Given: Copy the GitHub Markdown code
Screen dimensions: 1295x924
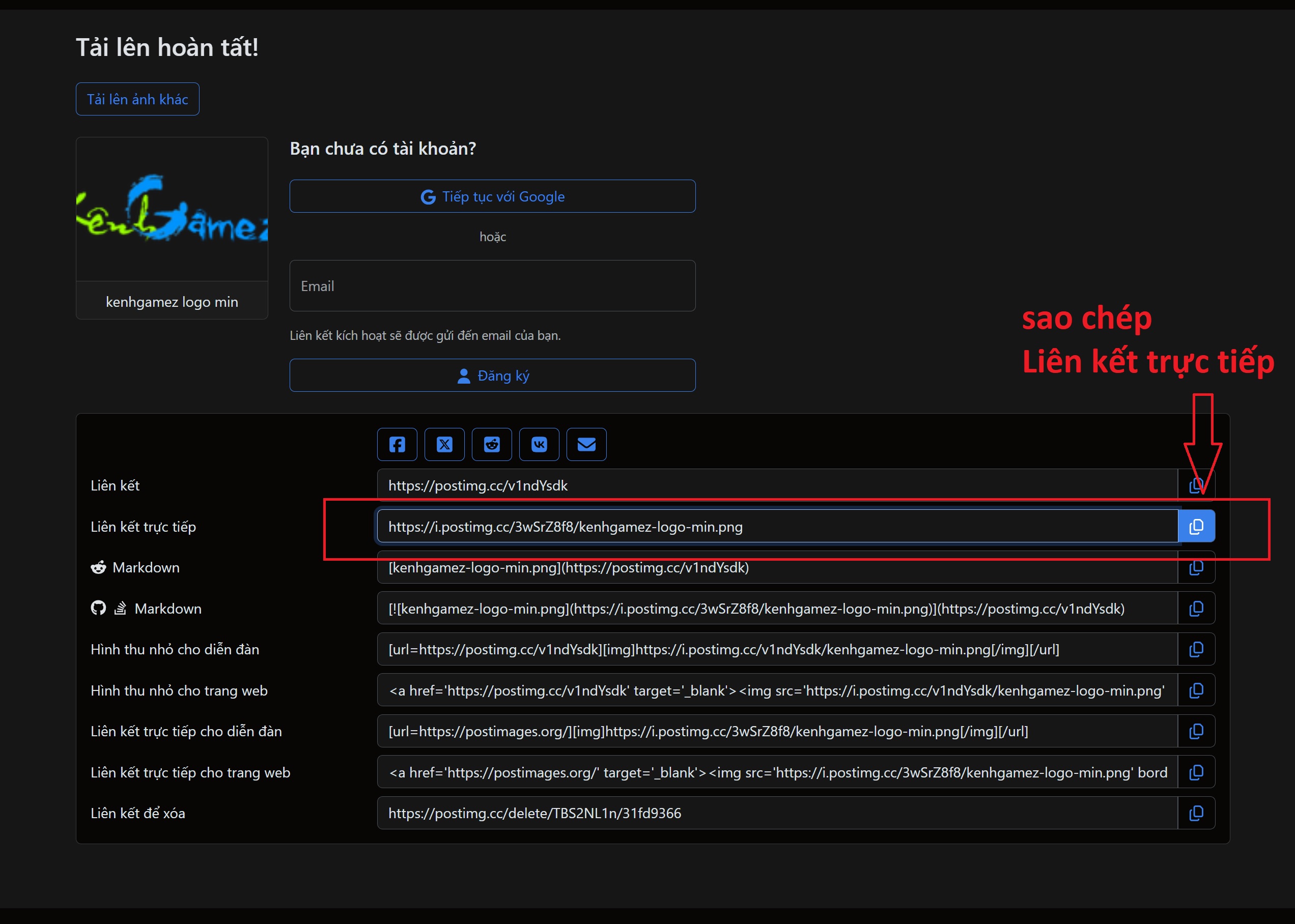Looking at the screenshot, I should tap(1196, 609).
